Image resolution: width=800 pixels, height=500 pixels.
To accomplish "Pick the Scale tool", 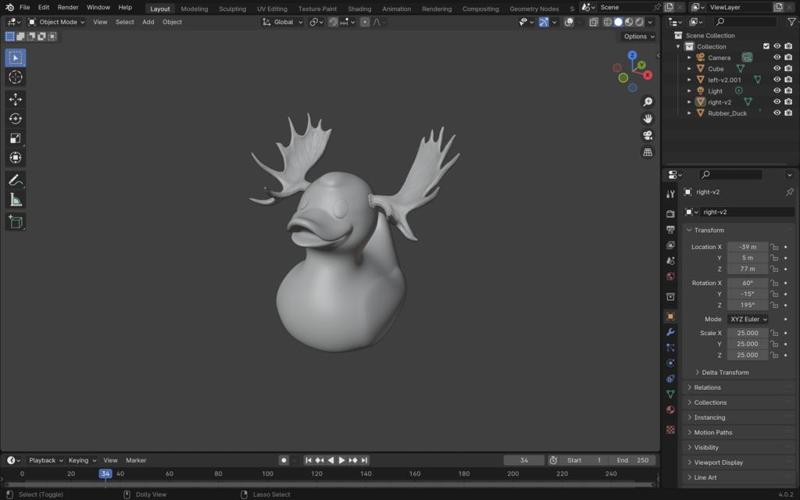I will (x=15, y=138).
